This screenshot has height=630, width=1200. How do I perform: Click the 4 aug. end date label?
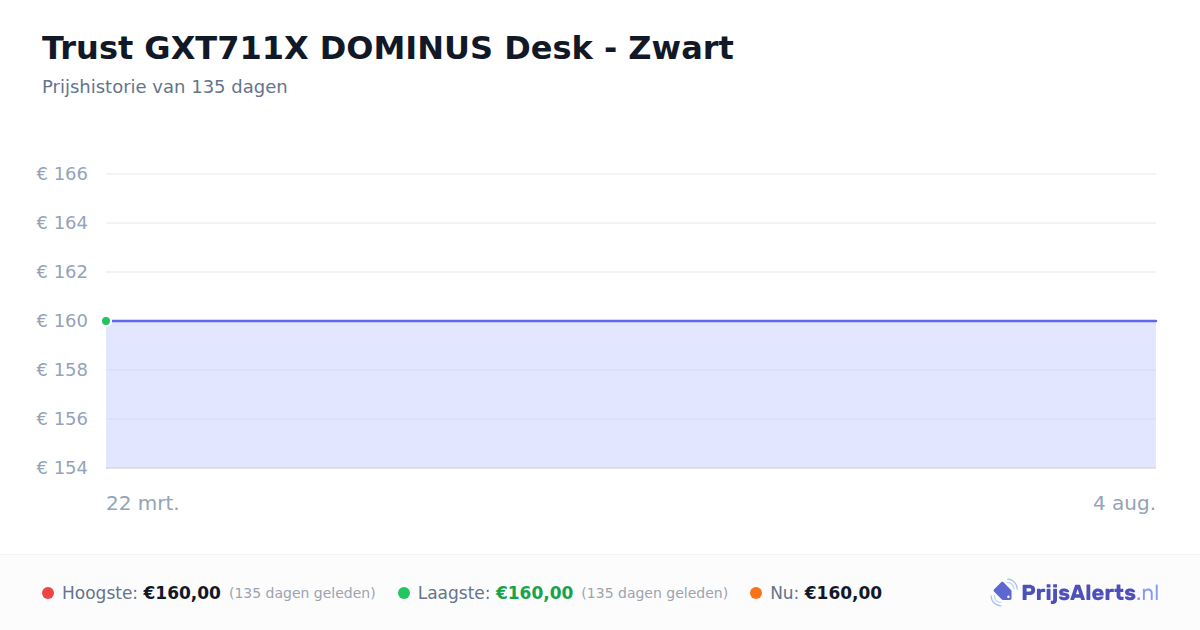click(1124, 503)
